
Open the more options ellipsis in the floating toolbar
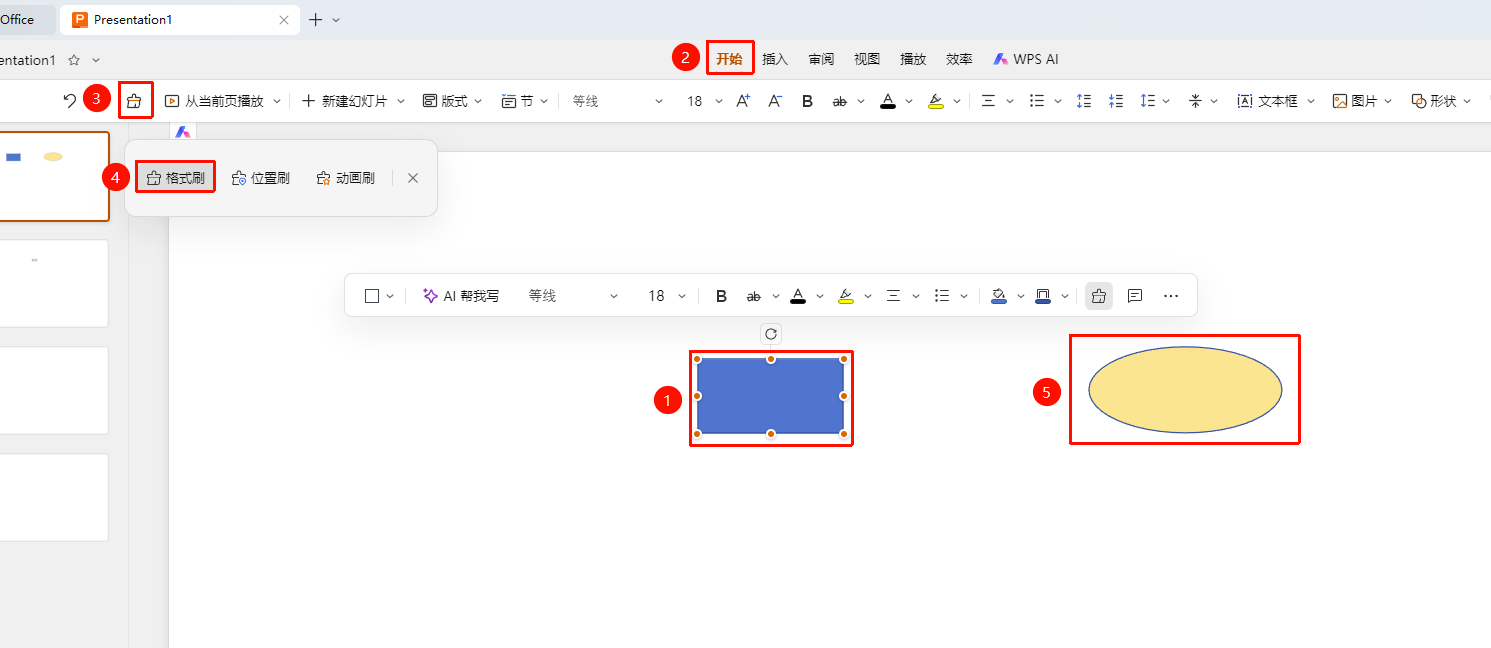(1172, 296)
